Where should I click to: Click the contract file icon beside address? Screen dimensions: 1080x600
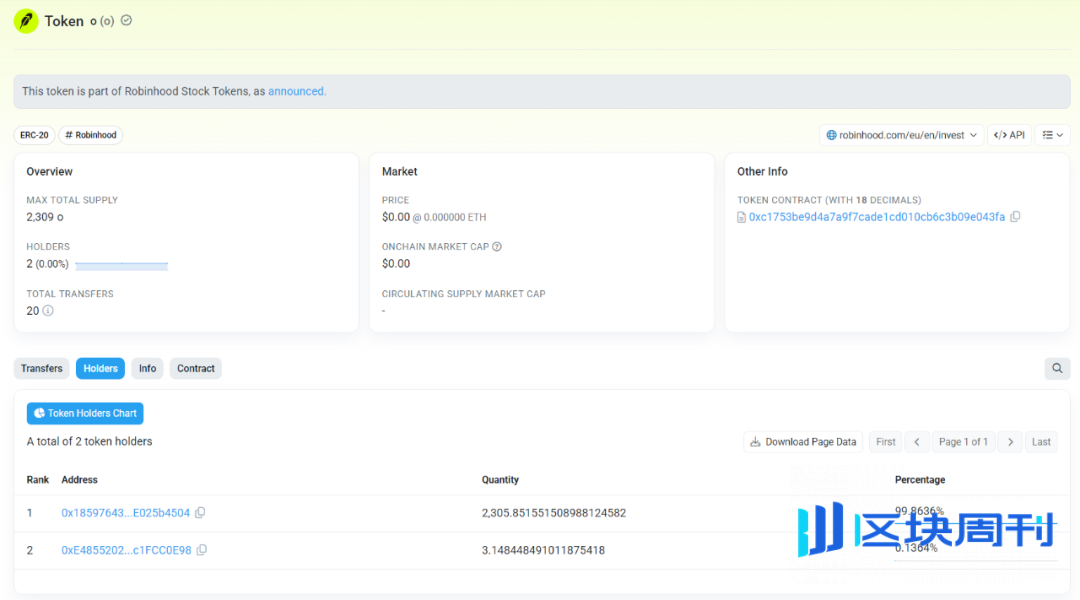pos(741,217)
